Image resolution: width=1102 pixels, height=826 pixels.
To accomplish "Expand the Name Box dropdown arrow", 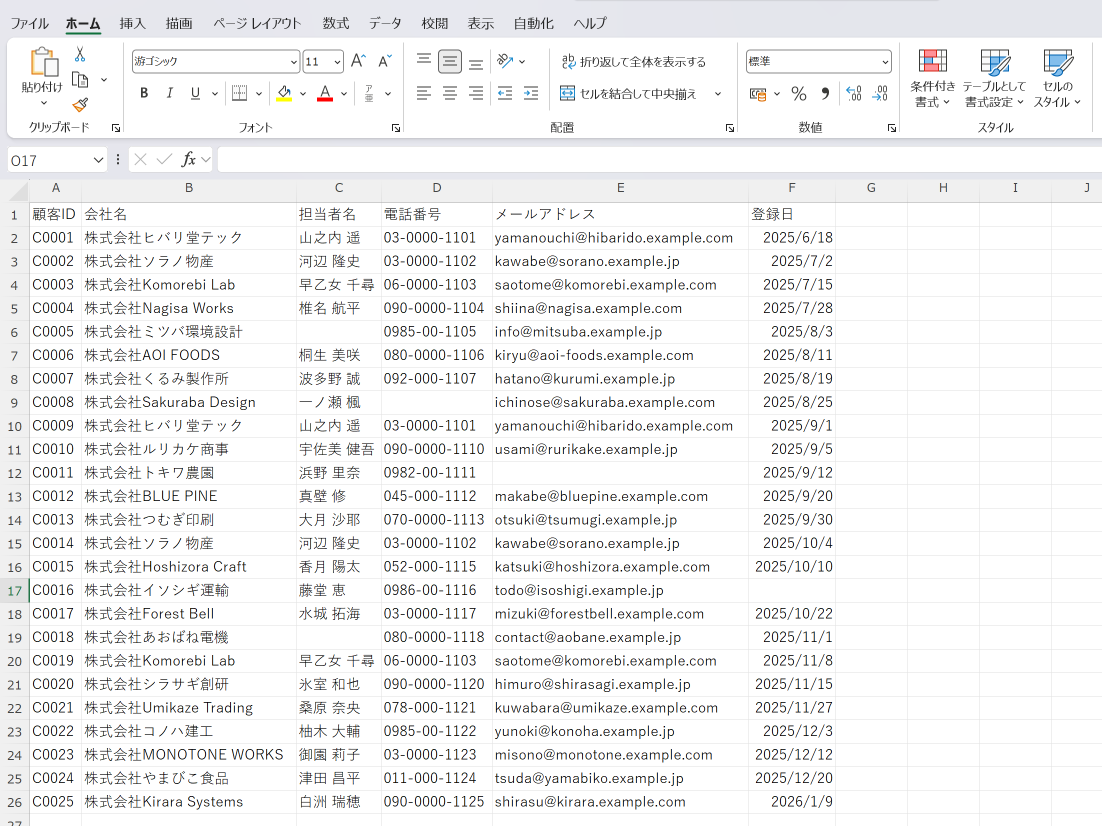I will [98, 160].
